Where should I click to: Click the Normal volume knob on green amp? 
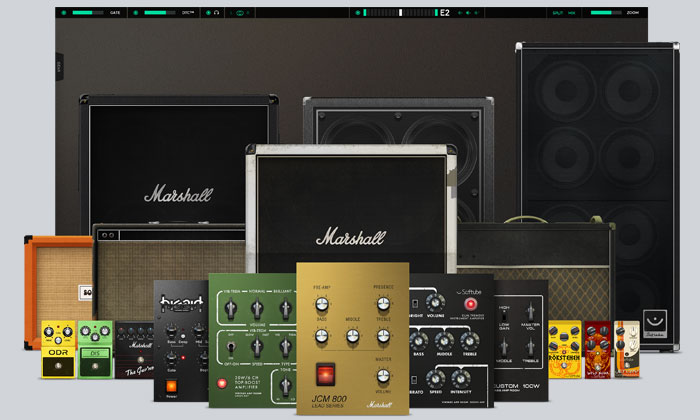pyautogui.click(x=257, y=308)
